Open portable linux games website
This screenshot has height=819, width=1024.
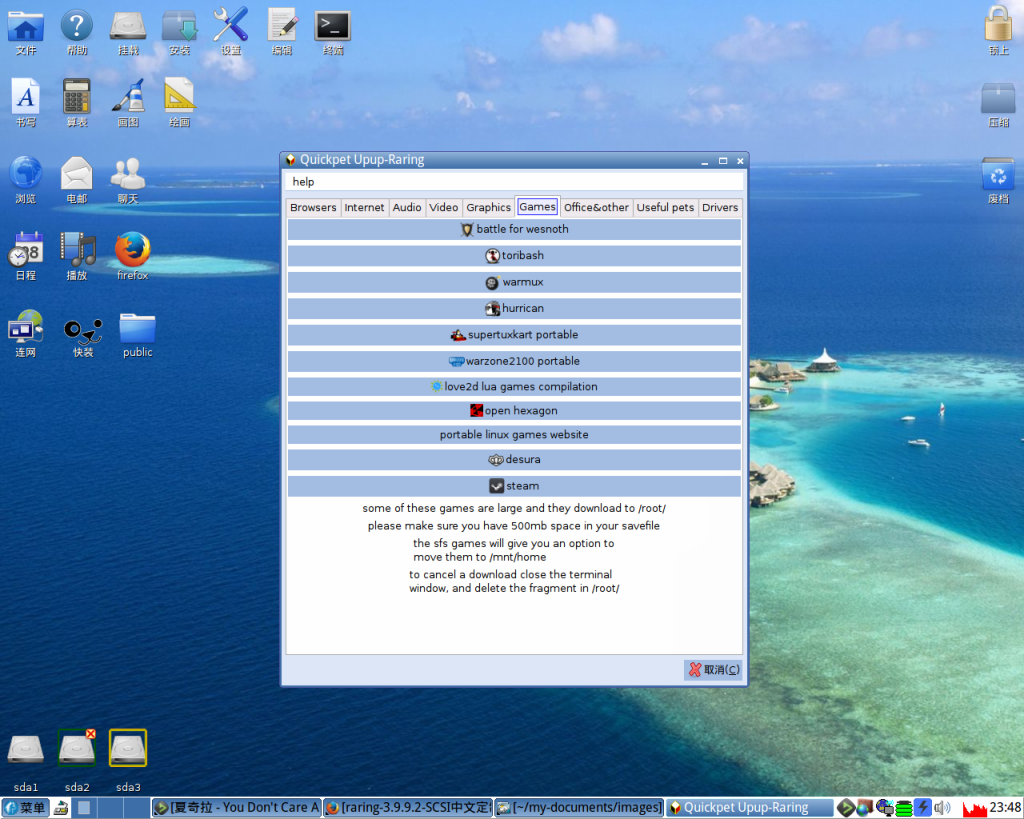[x=514, y=434]
